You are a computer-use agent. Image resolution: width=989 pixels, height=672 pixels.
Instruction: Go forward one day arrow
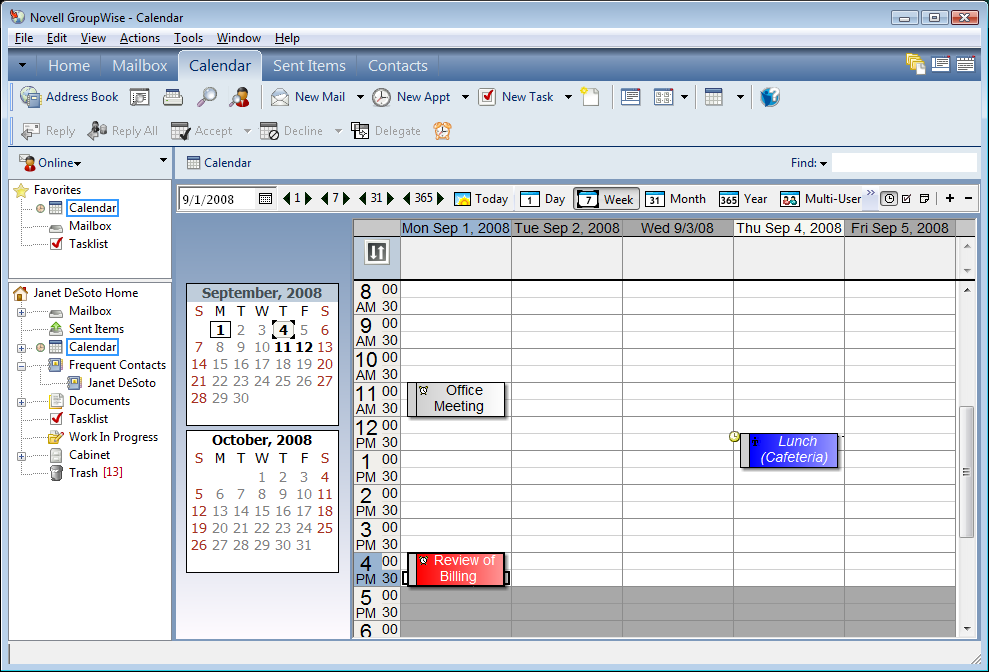coord(308,199)
